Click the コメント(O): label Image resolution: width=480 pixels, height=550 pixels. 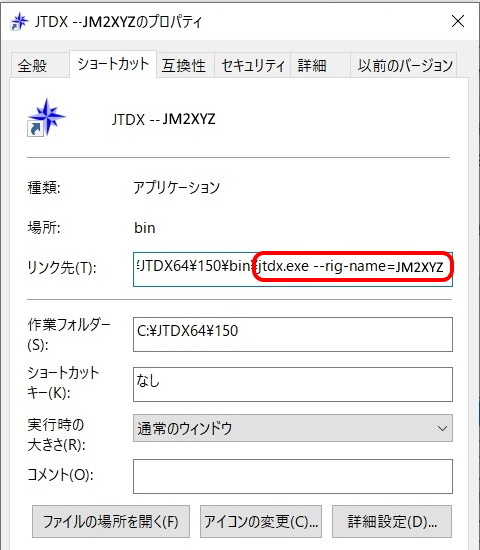click(x=60, y=475)
